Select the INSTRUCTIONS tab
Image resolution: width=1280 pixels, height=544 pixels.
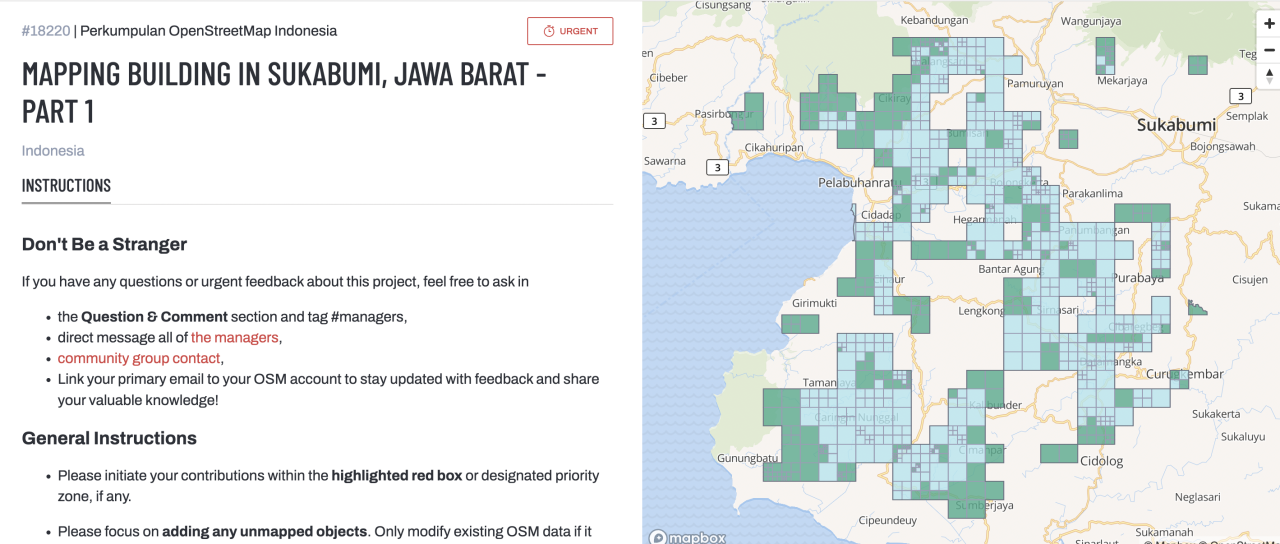pyautogui.click(x=66, y=185)
